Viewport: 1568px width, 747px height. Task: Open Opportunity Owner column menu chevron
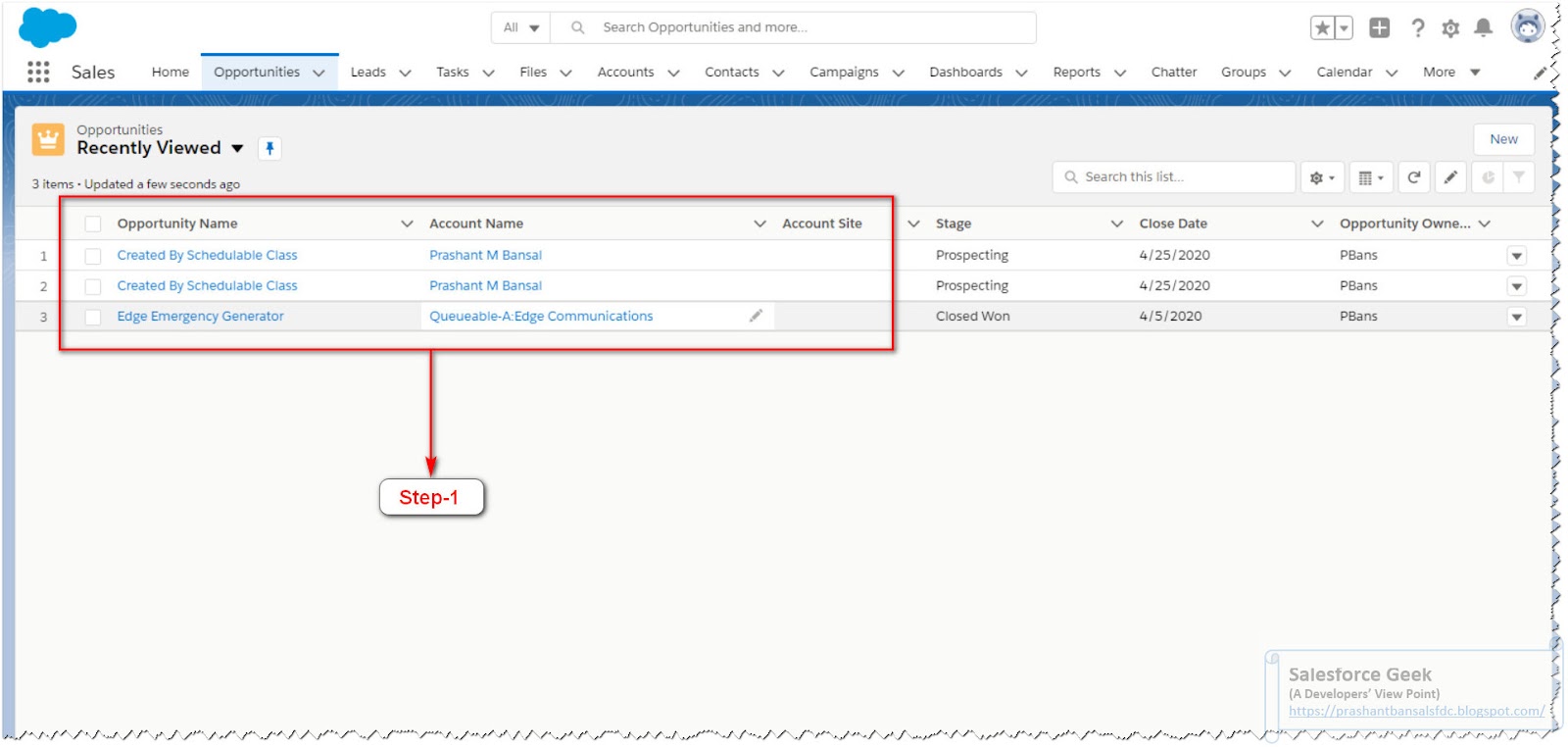(1485, 224)
